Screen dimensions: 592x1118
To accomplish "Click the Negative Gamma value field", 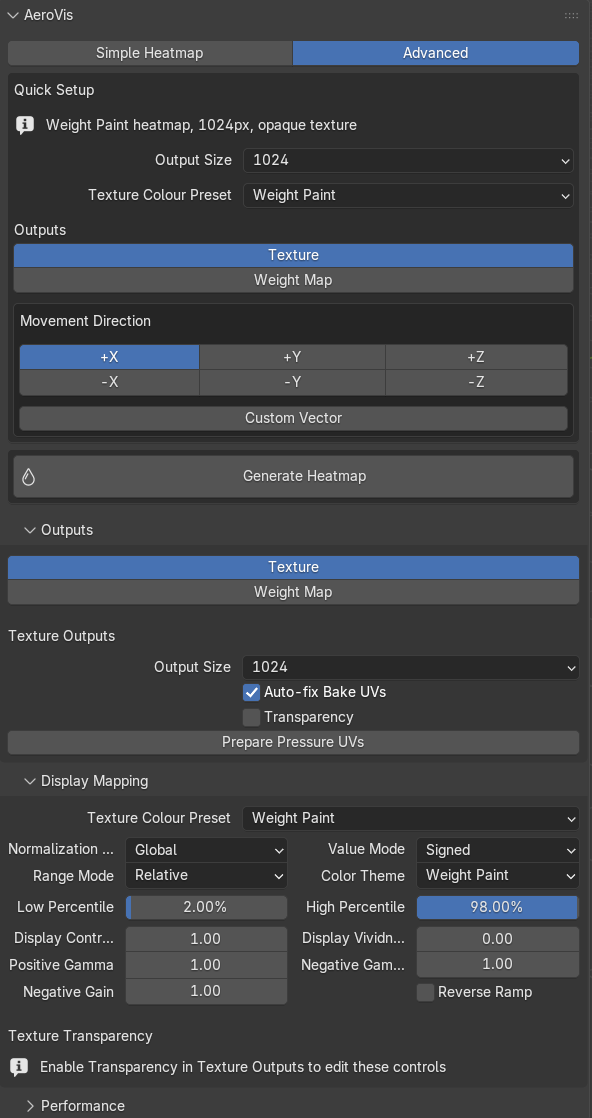I will pyautogui.click(x=498, y=965).
